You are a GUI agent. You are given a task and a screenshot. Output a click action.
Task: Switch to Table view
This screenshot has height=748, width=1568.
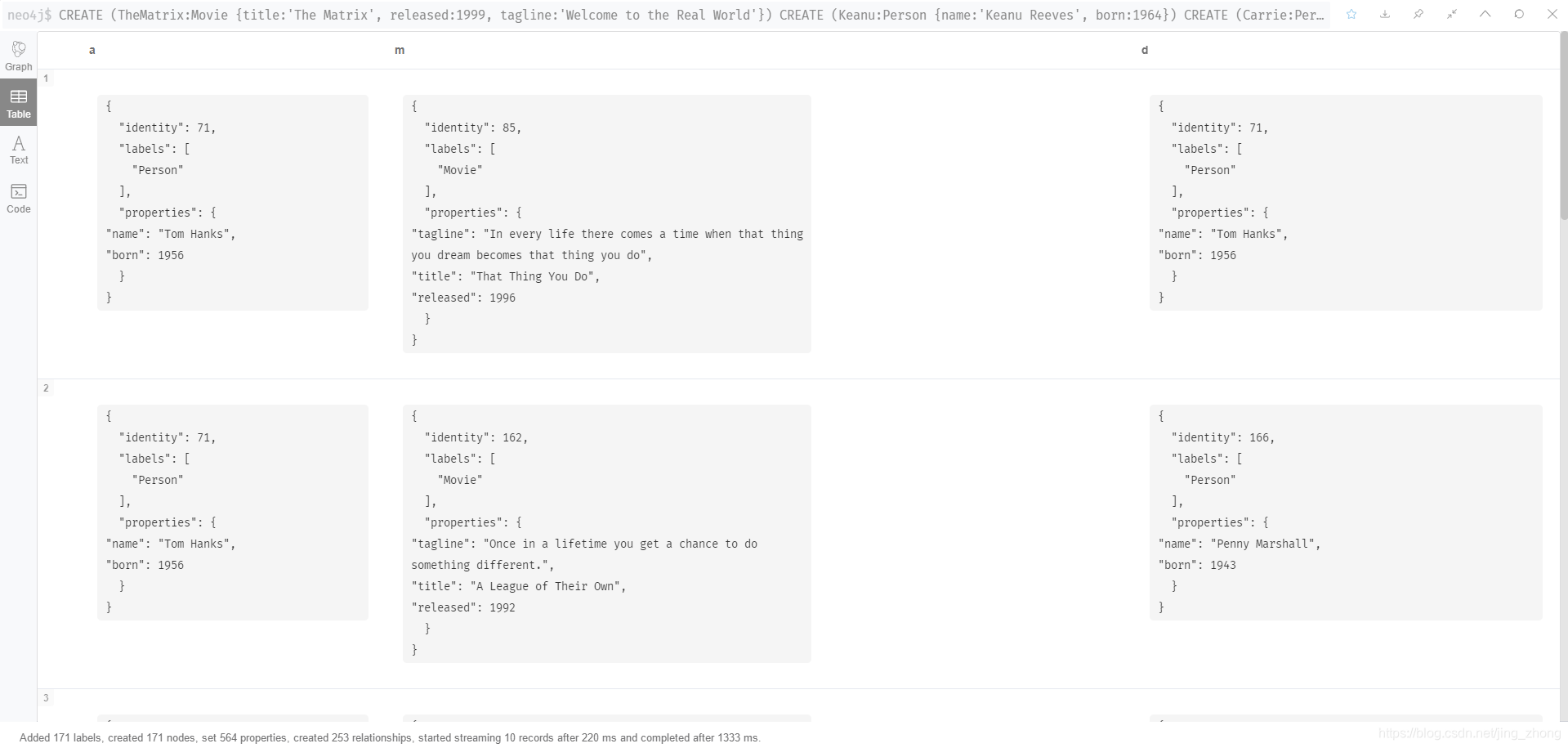point(18,103)
